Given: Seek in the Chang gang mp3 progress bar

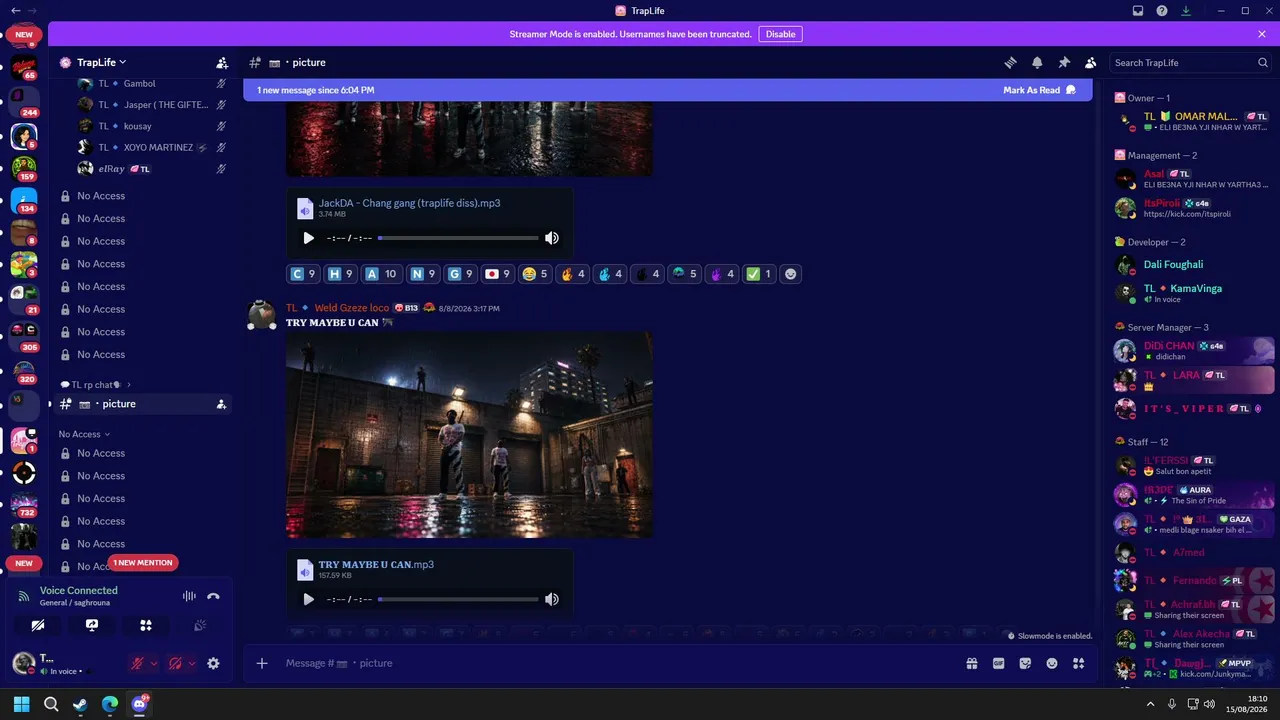Looking at the screenshot, I should pos(458,238).
